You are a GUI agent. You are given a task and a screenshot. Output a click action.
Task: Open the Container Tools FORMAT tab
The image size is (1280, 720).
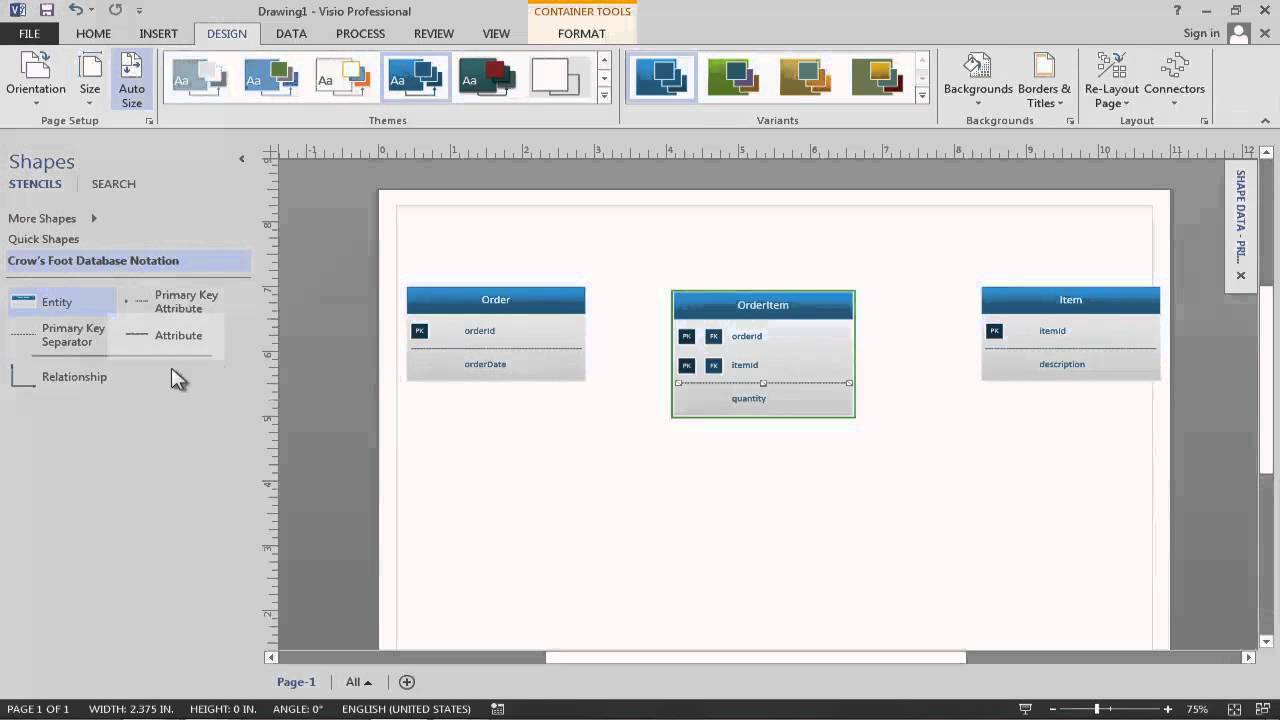coord(581,33)
